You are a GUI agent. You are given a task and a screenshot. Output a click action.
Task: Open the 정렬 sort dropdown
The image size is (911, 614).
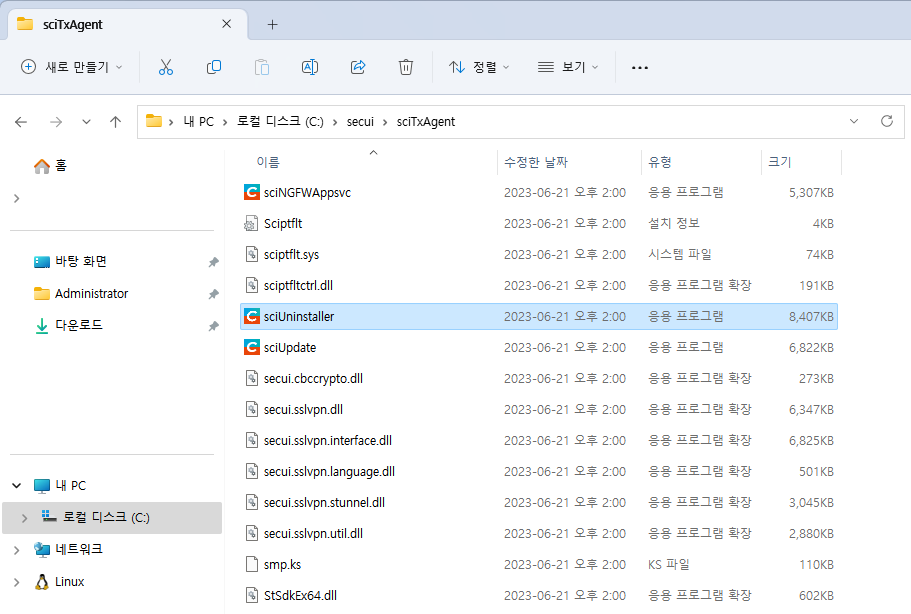479,67
